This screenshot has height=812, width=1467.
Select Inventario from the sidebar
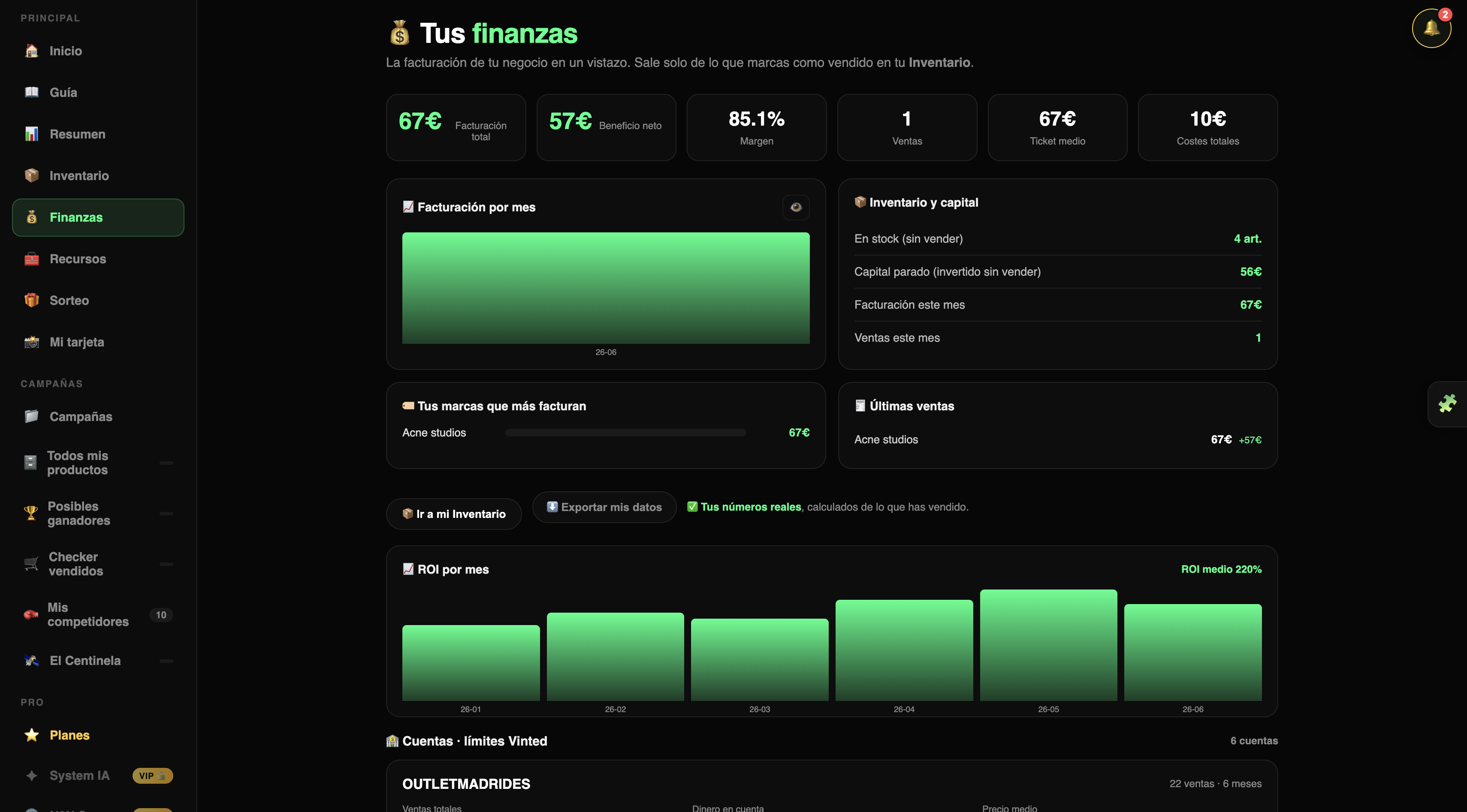click(x=98, y=175)
